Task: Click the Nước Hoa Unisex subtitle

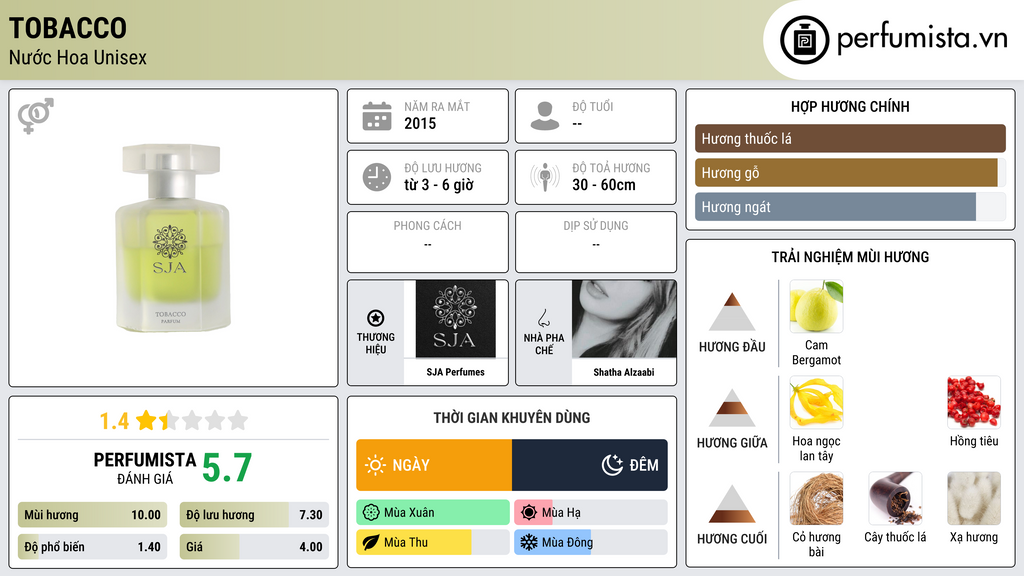Action: [78, 57]
